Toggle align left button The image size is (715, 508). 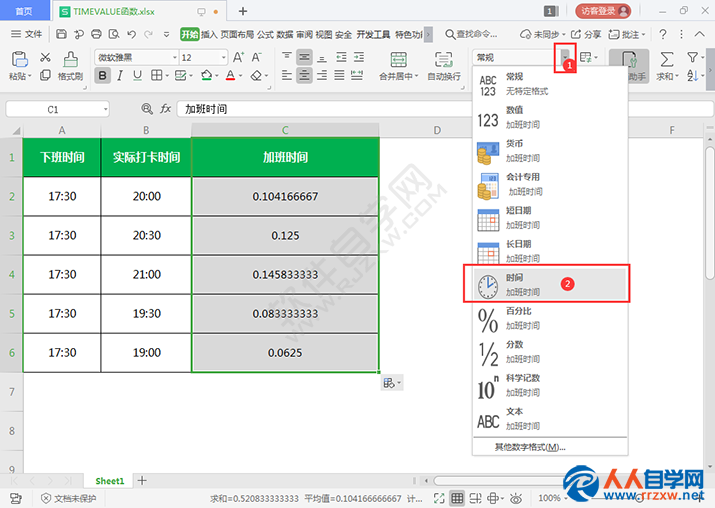286,75
